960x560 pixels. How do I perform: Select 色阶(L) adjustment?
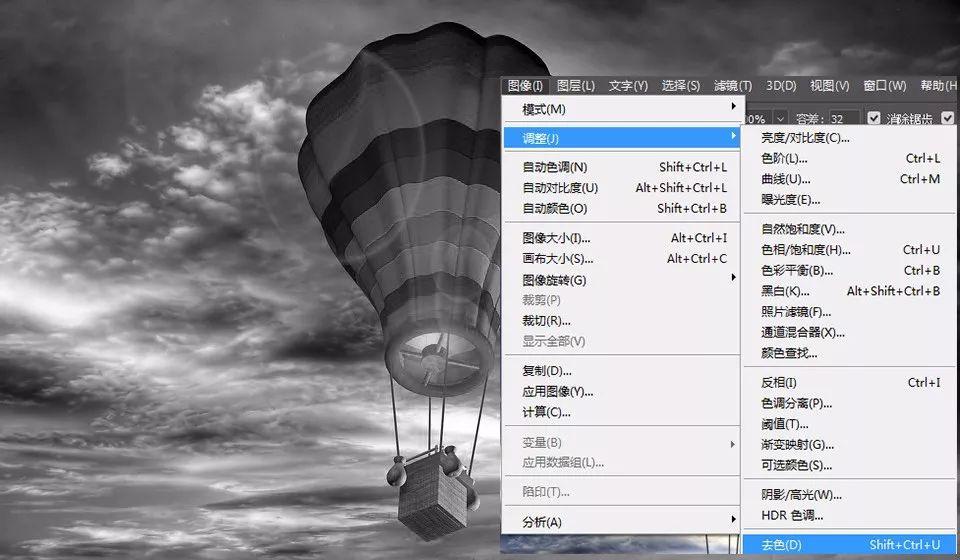[x=850, y=159]
